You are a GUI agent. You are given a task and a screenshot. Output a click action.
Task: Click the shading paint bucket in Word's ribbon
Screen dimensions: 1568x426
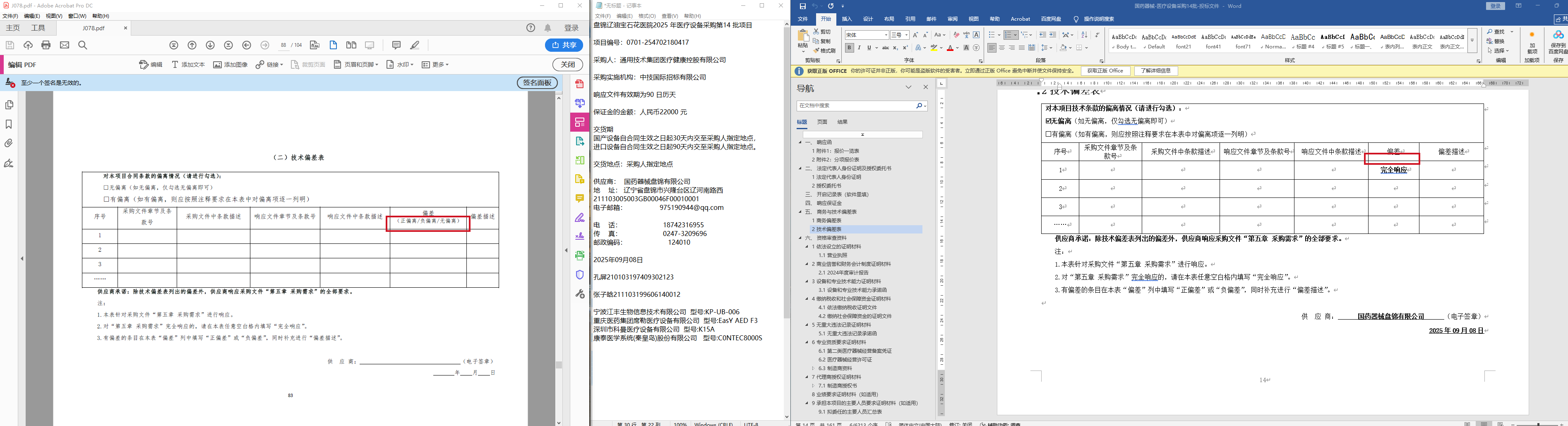[x=1063, y=48]
